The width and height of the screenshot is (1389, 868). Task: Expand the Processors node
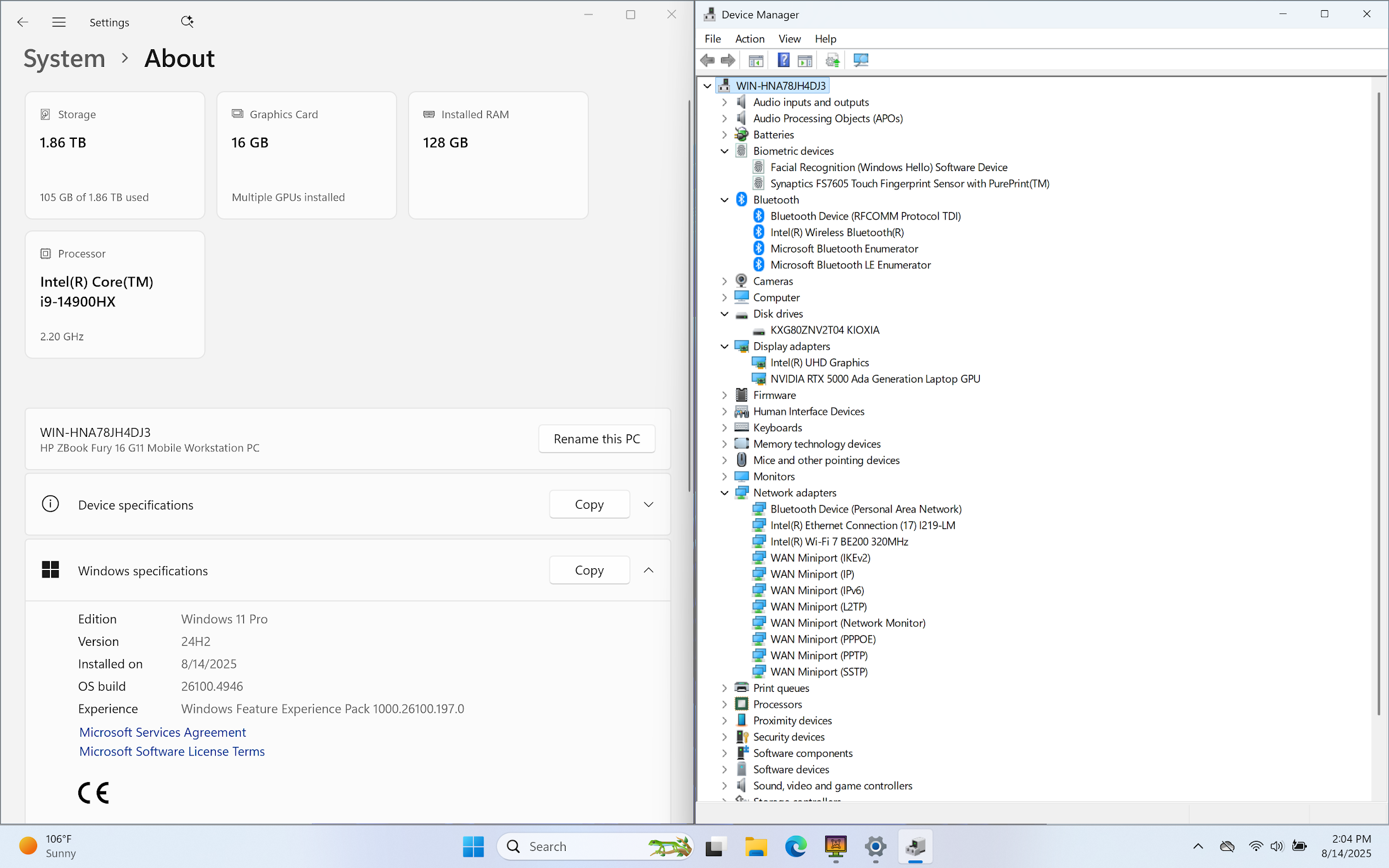tap(724, 705)
